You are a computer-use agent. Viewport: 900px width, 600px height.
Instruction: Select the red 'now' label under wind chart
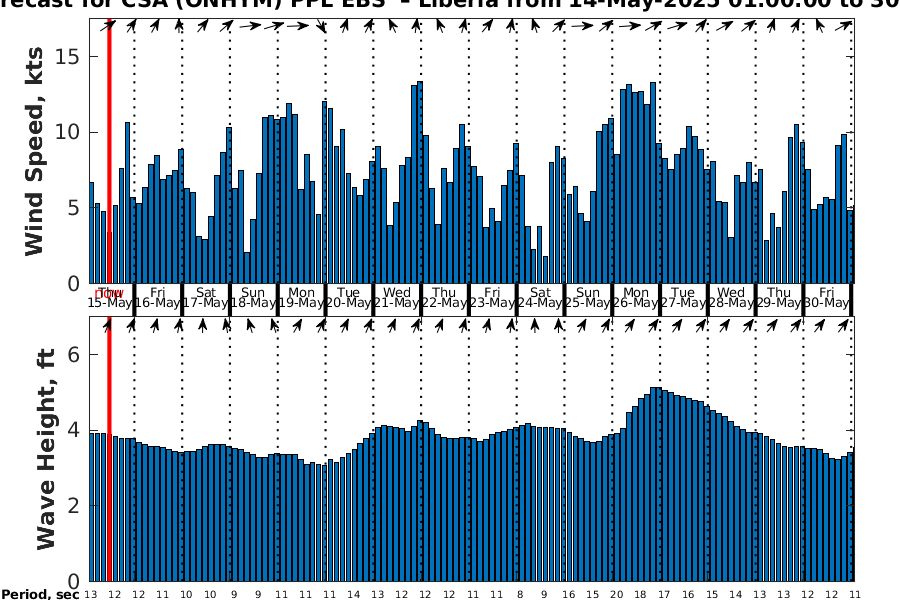coord(109,294)
